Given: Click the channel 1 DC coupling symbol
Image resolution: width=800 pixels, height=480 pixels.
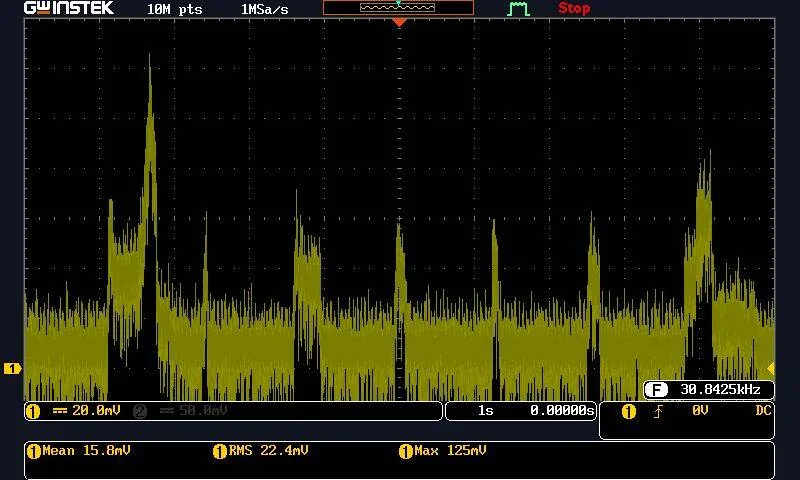Looking at the screenshot, I should pos(60,411).
